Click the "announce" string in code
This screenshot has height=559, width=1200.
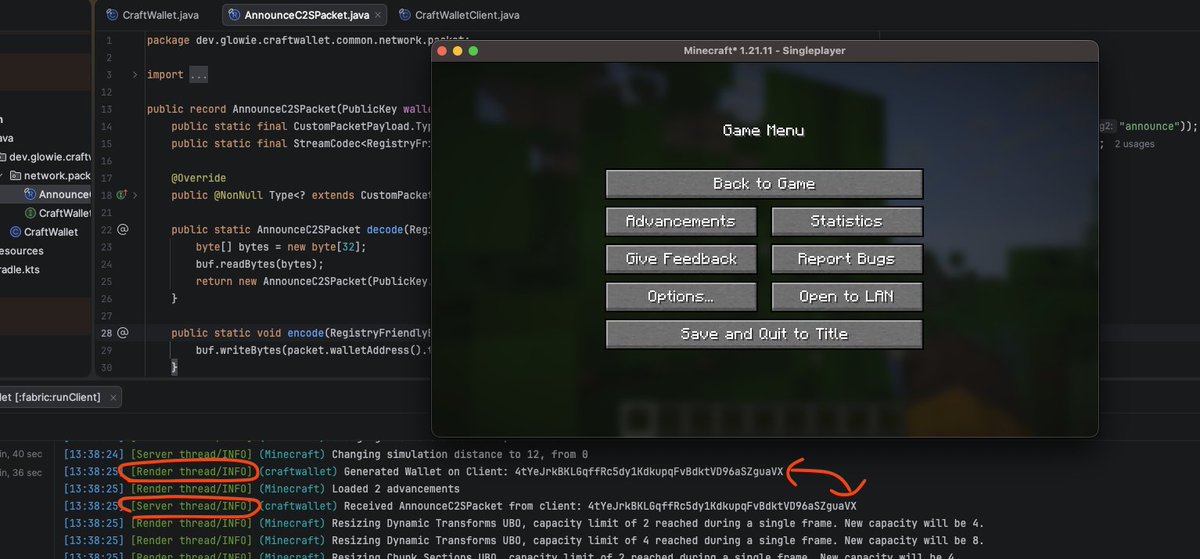pos(1149,126)
